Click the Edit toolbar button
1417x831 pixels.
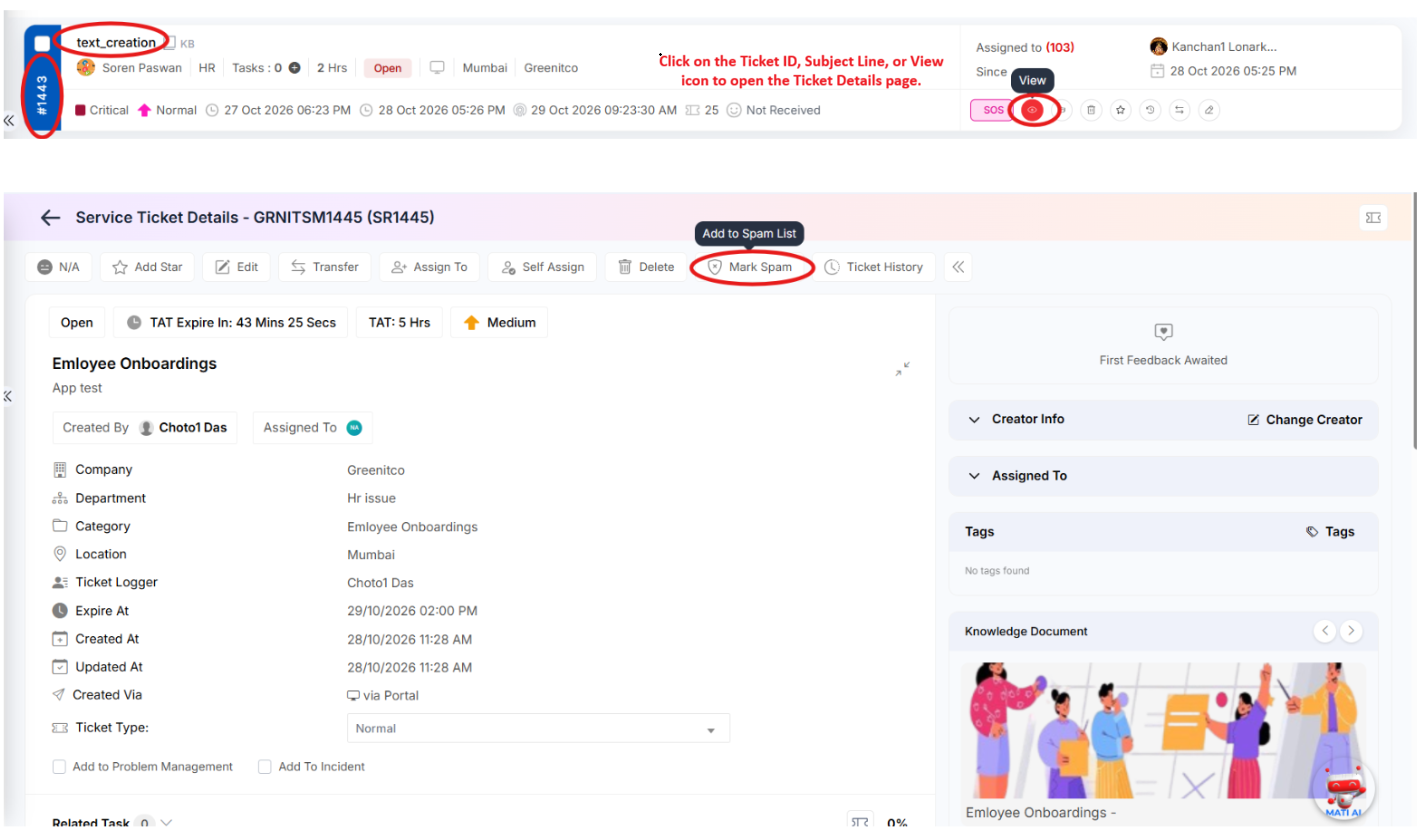pyautogui.click(x=236, y=267)
